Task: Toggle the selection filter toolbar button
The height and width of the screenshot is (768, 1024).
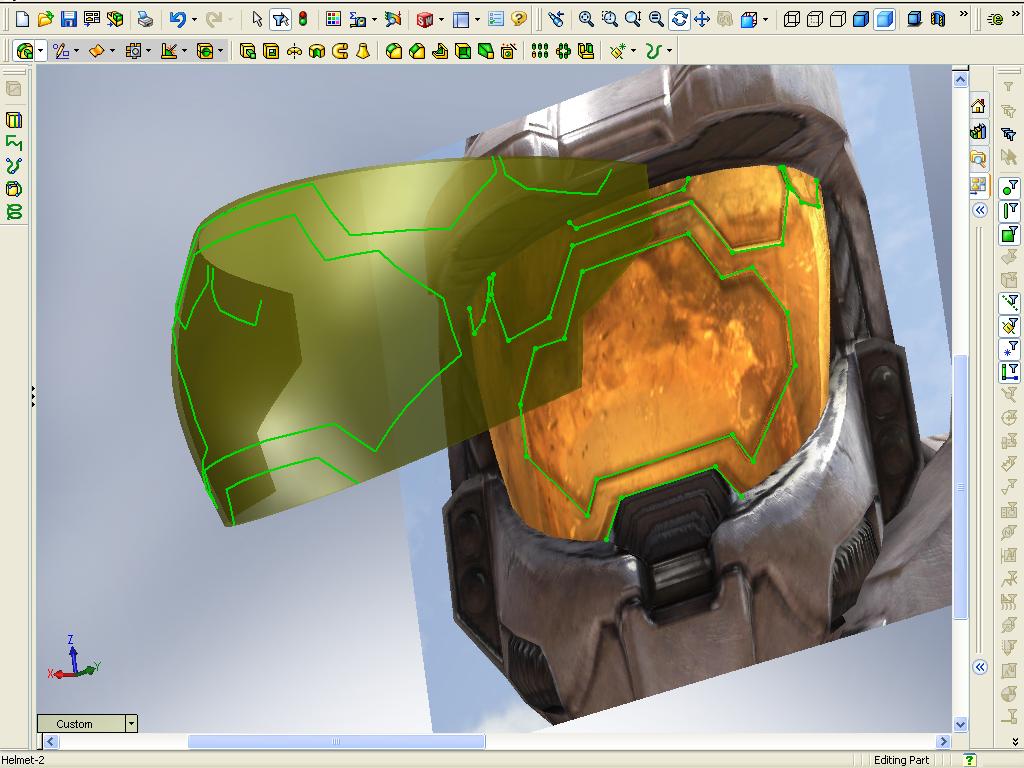Action: [280, 19]
